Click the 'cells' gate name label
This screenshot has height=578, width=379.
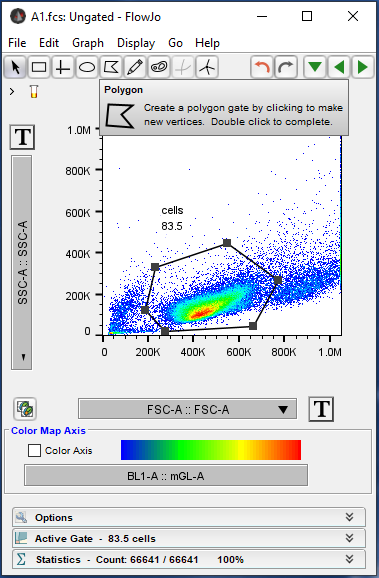(x=172, y=210)
